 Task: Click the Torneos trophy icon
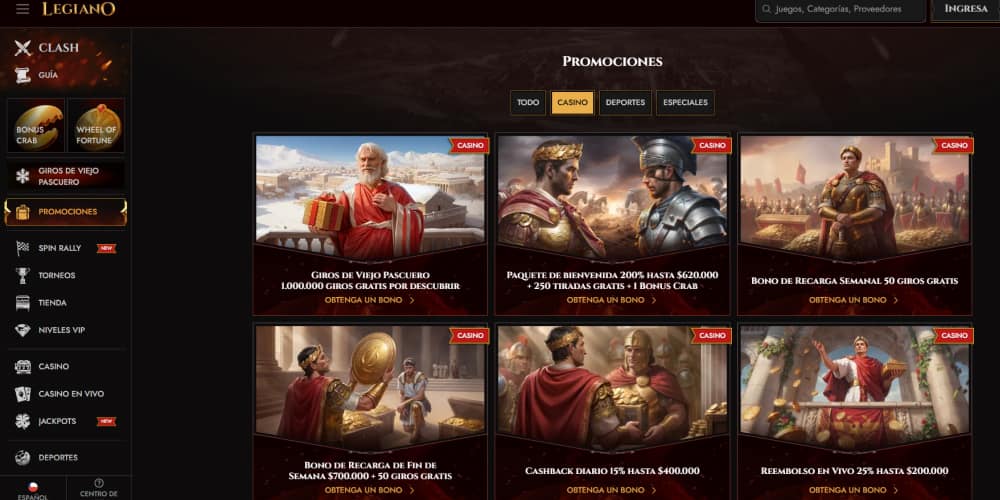(x=23, y=276)
